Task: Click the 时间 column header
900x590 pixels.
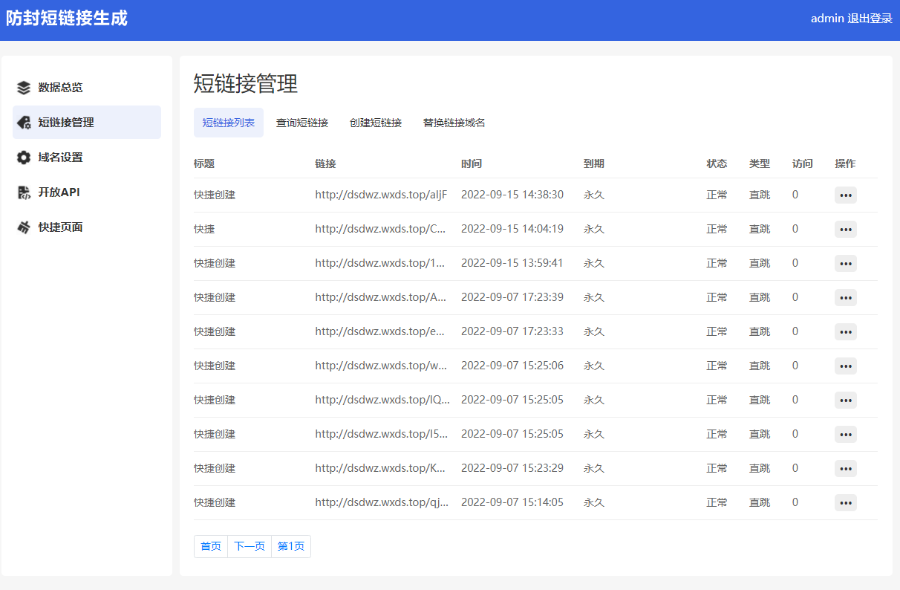Action: click(x=471, y=164)
